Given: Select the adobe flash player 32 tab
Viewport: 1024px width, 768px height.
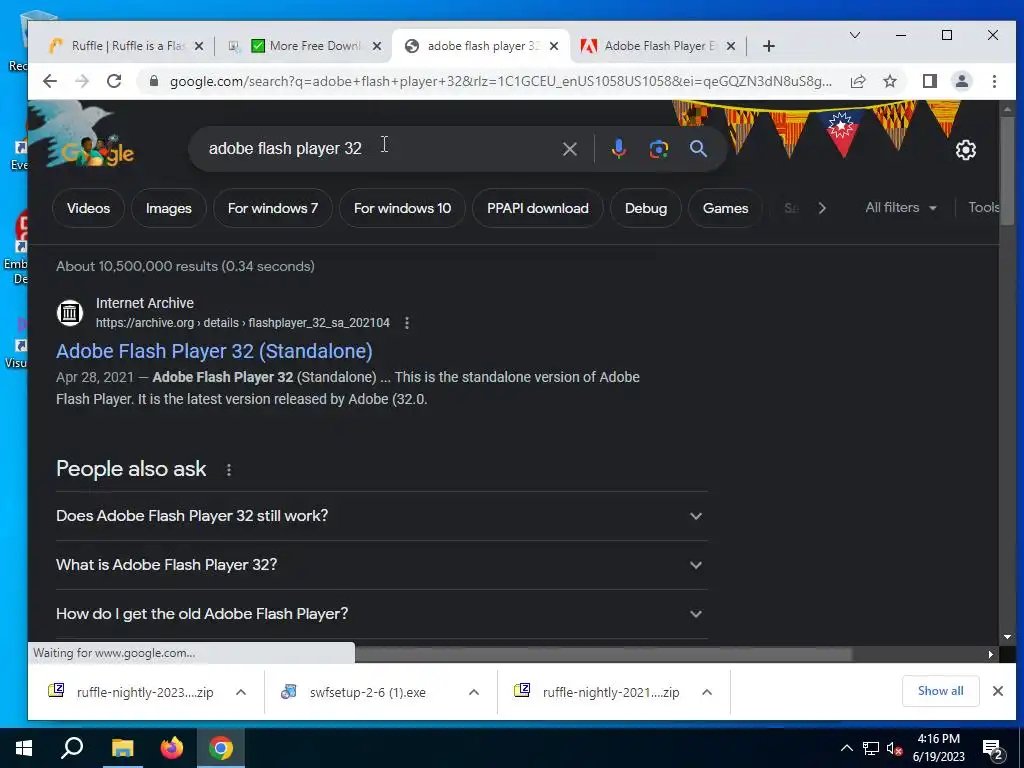Looking at the screenshot, I should click(x=480, y=46).
